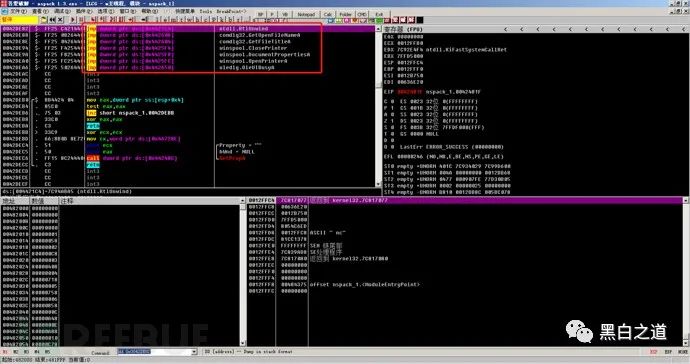The width and height of the screenshot is (690, 364).
Task: Open the BreakPoint menu
Action: (x=231, y=11)
